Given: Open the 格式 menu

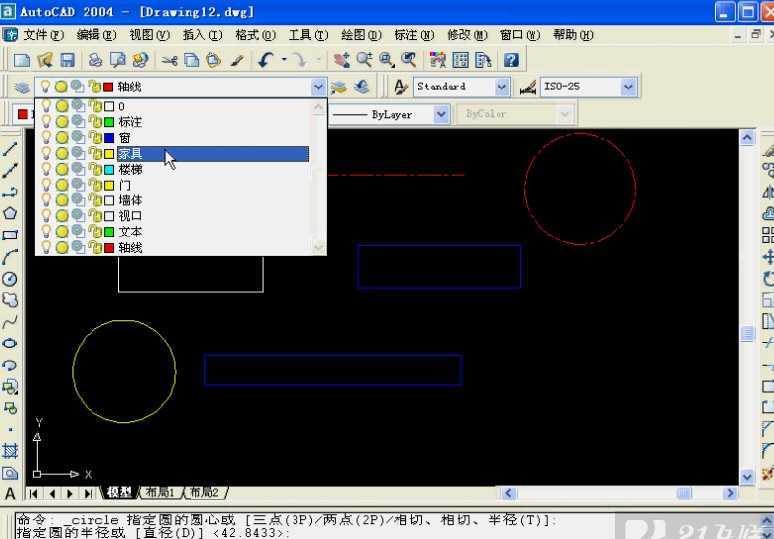Looking at the screenshot, I should 255,35.
